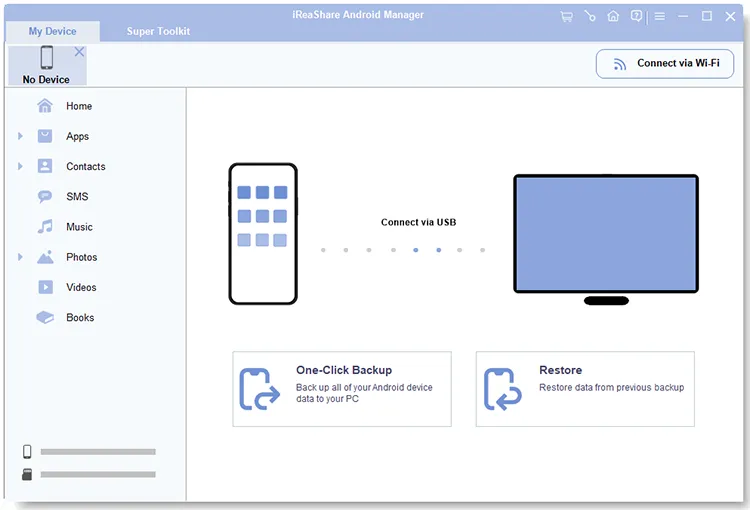
Task: Open the feedback help icon in title bar
Action: [636, 16]
